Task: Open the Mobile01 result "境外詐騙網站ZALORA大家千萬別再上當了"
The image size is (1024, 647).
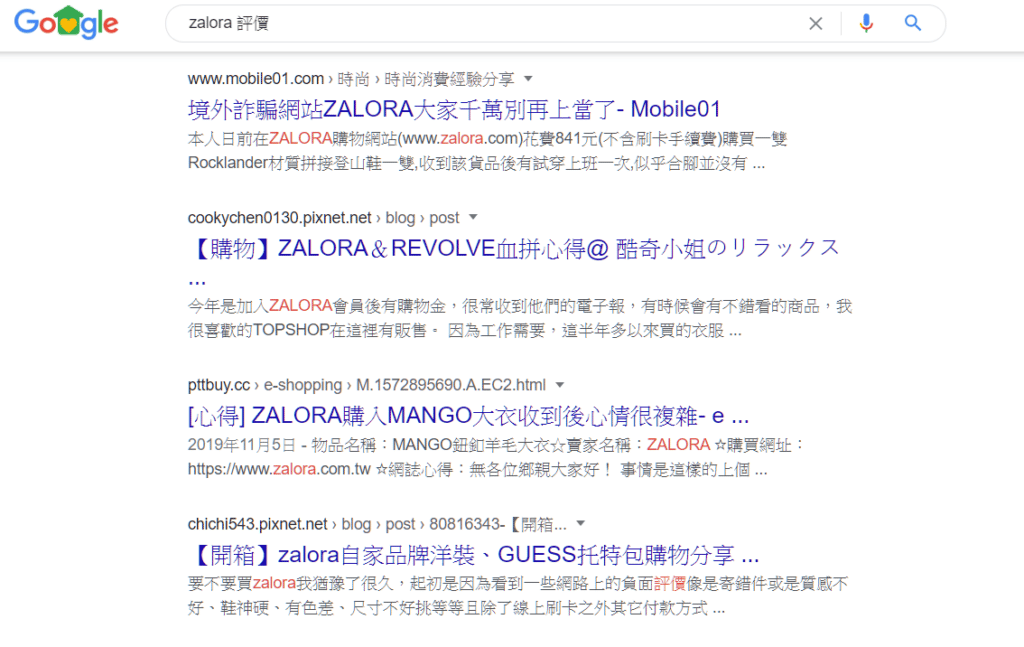Action: [454, 109]
